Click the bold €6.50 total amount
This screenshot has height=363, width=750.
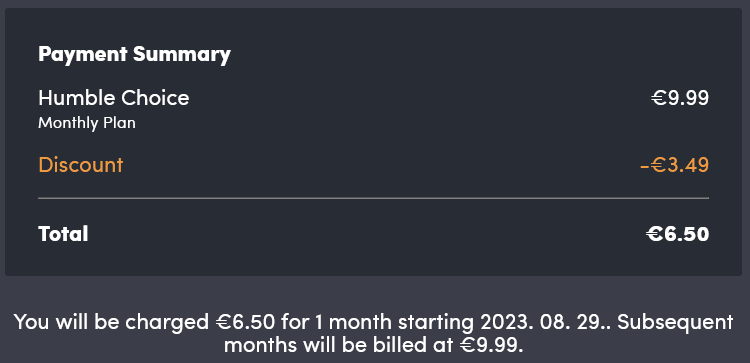pyautogui.click(x=677, y=234)
